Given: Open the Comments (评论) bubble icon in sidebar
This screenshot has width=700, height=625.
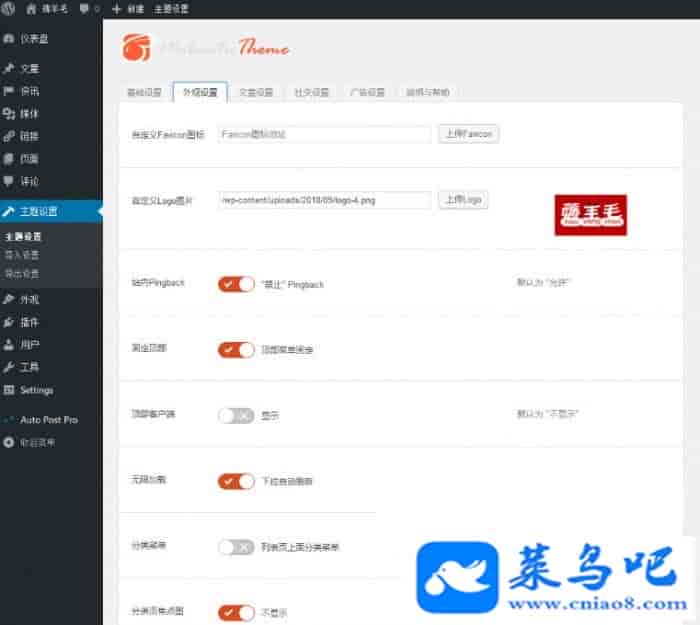Looking at the screenshot, I should click(9, 182).
